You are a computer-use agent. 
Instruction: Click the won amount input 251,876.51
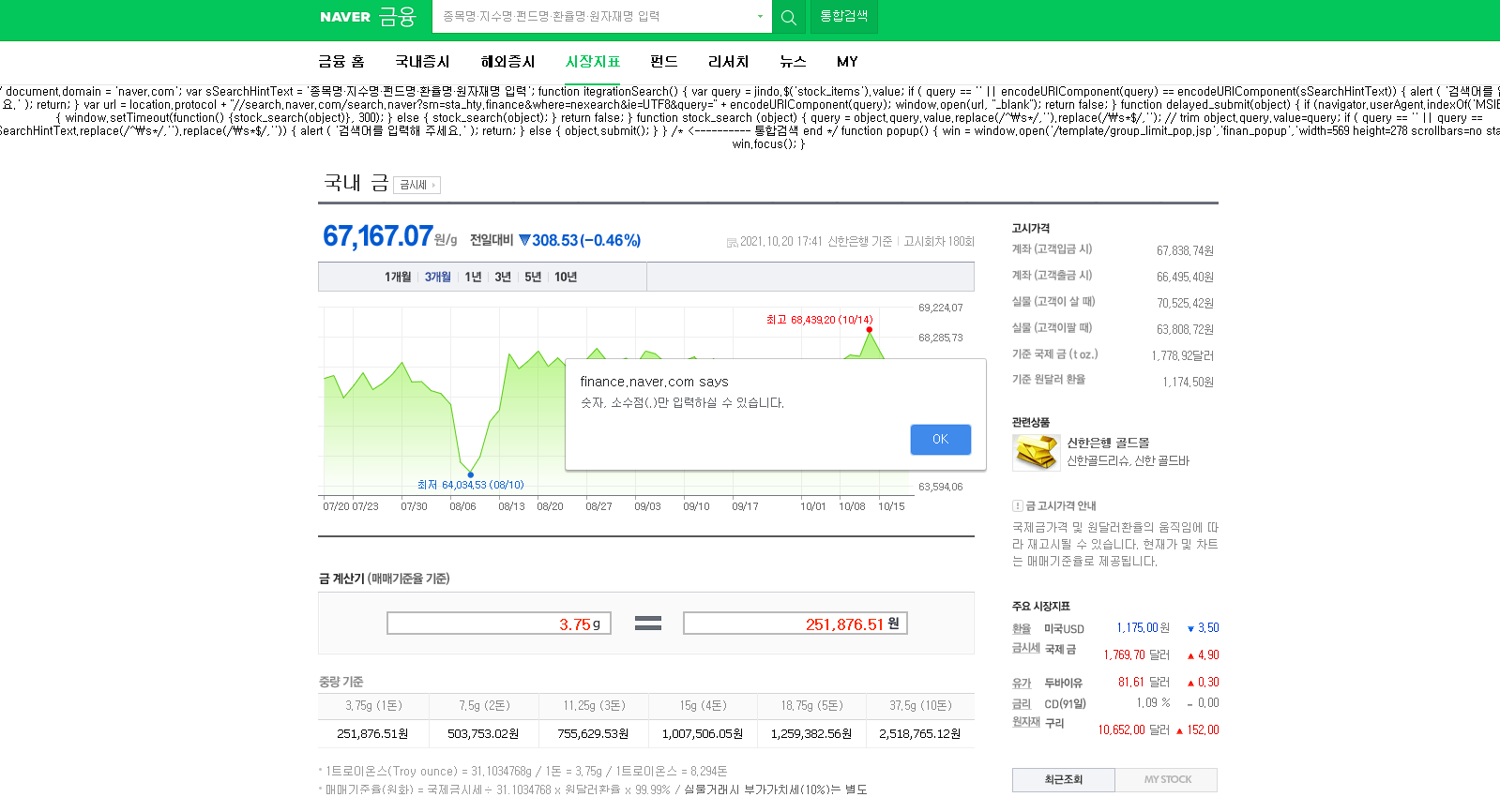pyautogui.click(x=795, y=624)
